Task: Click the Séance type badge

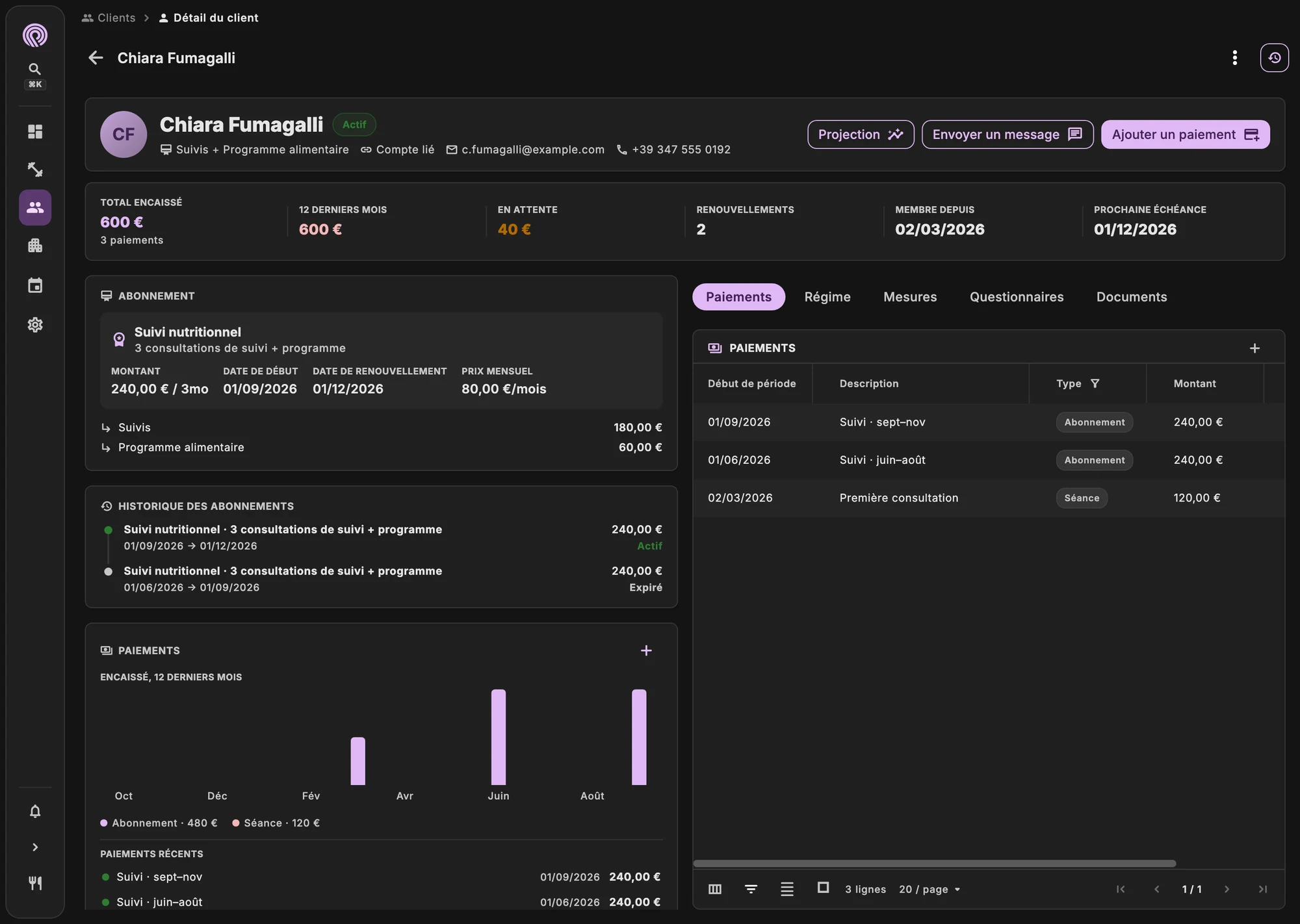Action: [x=1082, y=498]
